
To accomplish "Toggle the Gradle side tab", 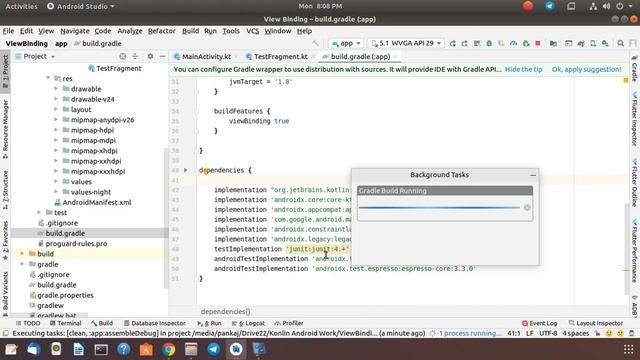I will 635,69.
